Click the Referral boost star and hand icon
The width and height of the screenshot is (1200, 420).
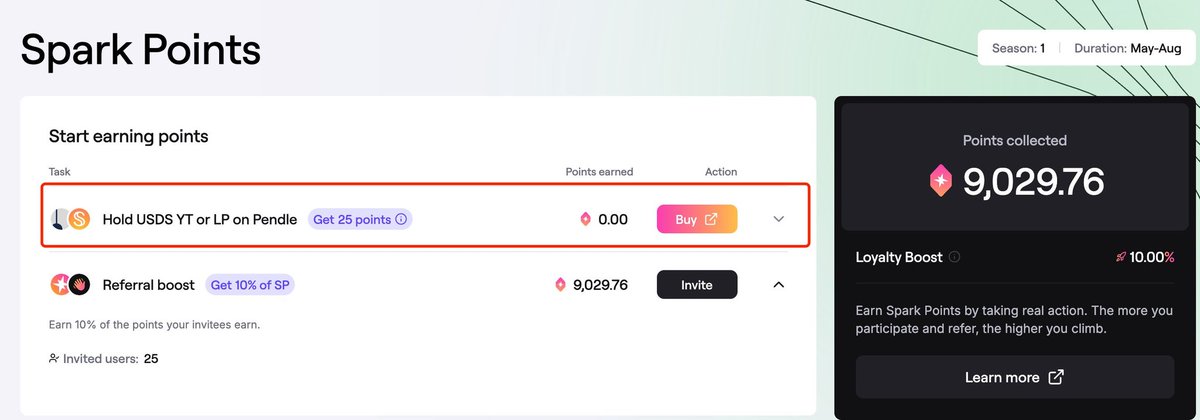pyautogui.click(x=70, y=285)
